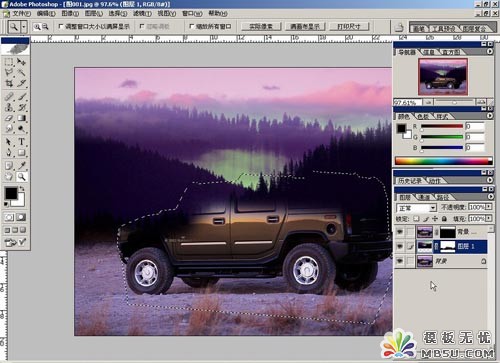This screenshot has width=500, height=363.
Task: Select the Crop tool
Action: [9, 83]
